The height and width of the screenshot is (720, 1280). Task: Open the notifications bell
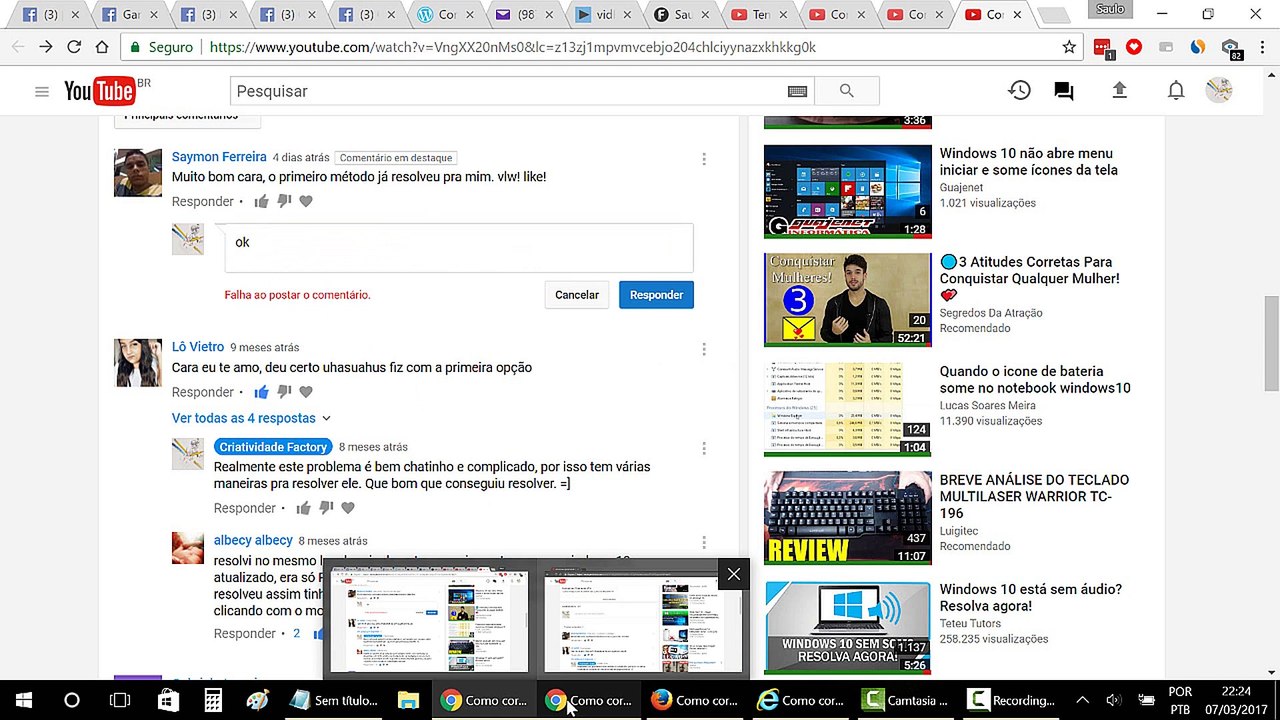(x=1176, y=90)
